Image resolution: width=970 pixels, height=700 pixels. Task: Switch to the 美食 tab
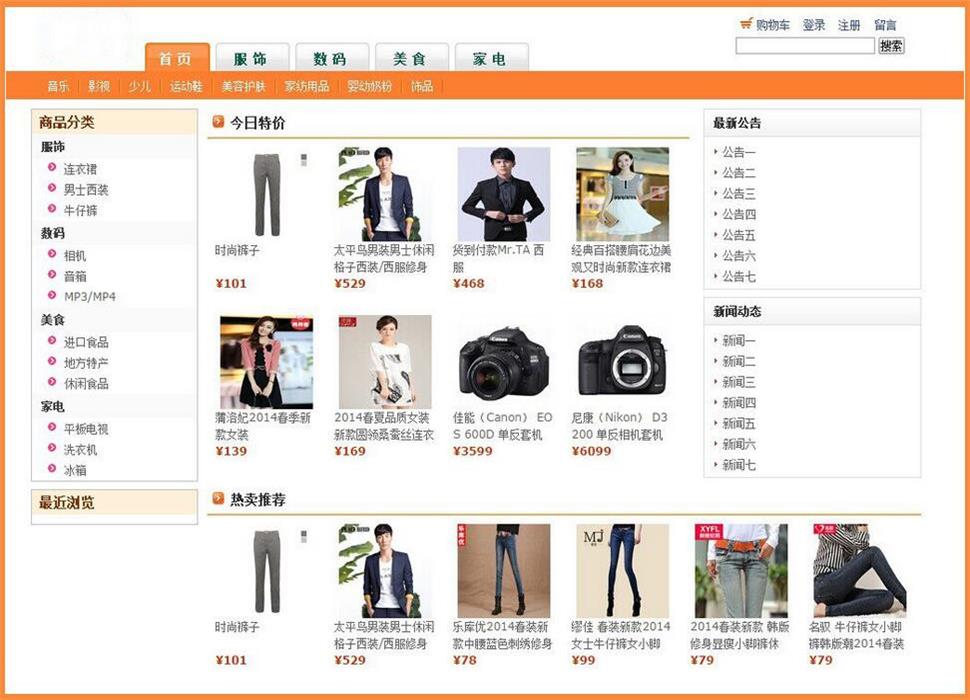coord(411,58)
